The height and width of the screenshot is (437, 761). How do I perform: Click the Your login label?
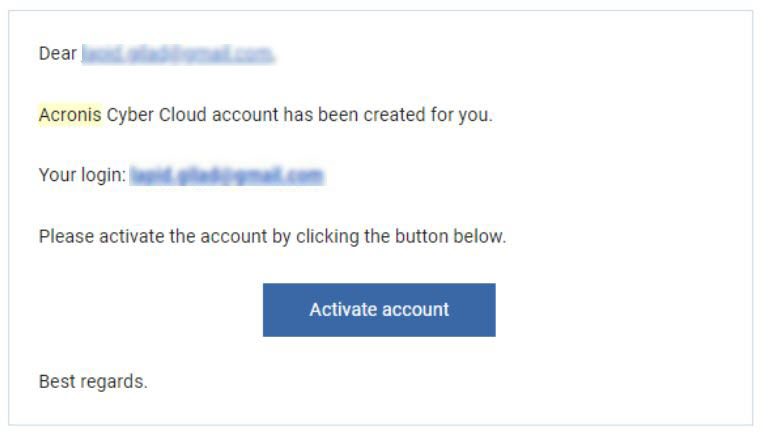pos(83,175)
